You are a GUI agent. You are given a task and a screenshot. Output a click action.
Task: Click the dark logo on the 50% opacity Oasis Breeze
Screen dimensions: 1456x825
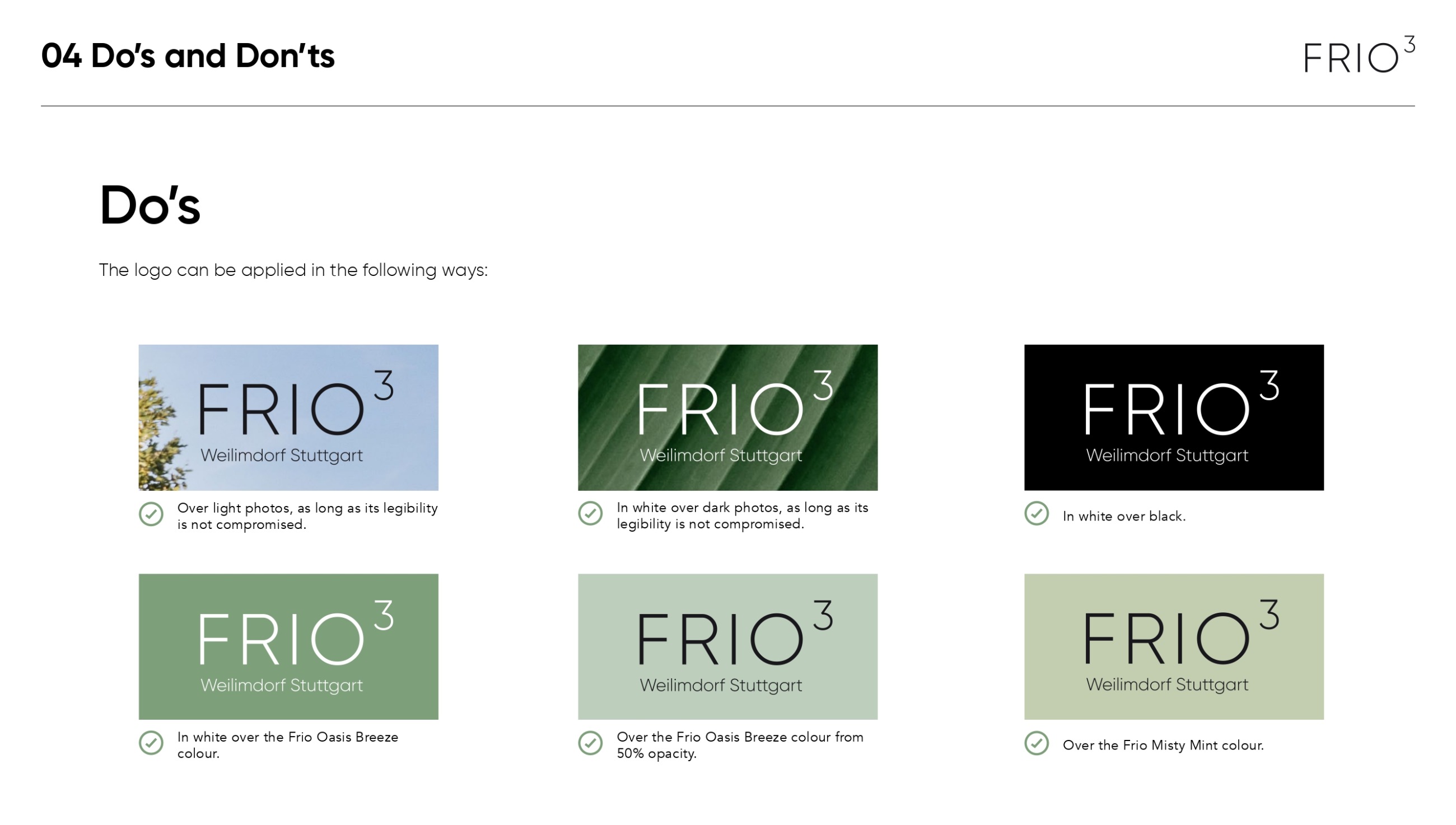[727, 646]
